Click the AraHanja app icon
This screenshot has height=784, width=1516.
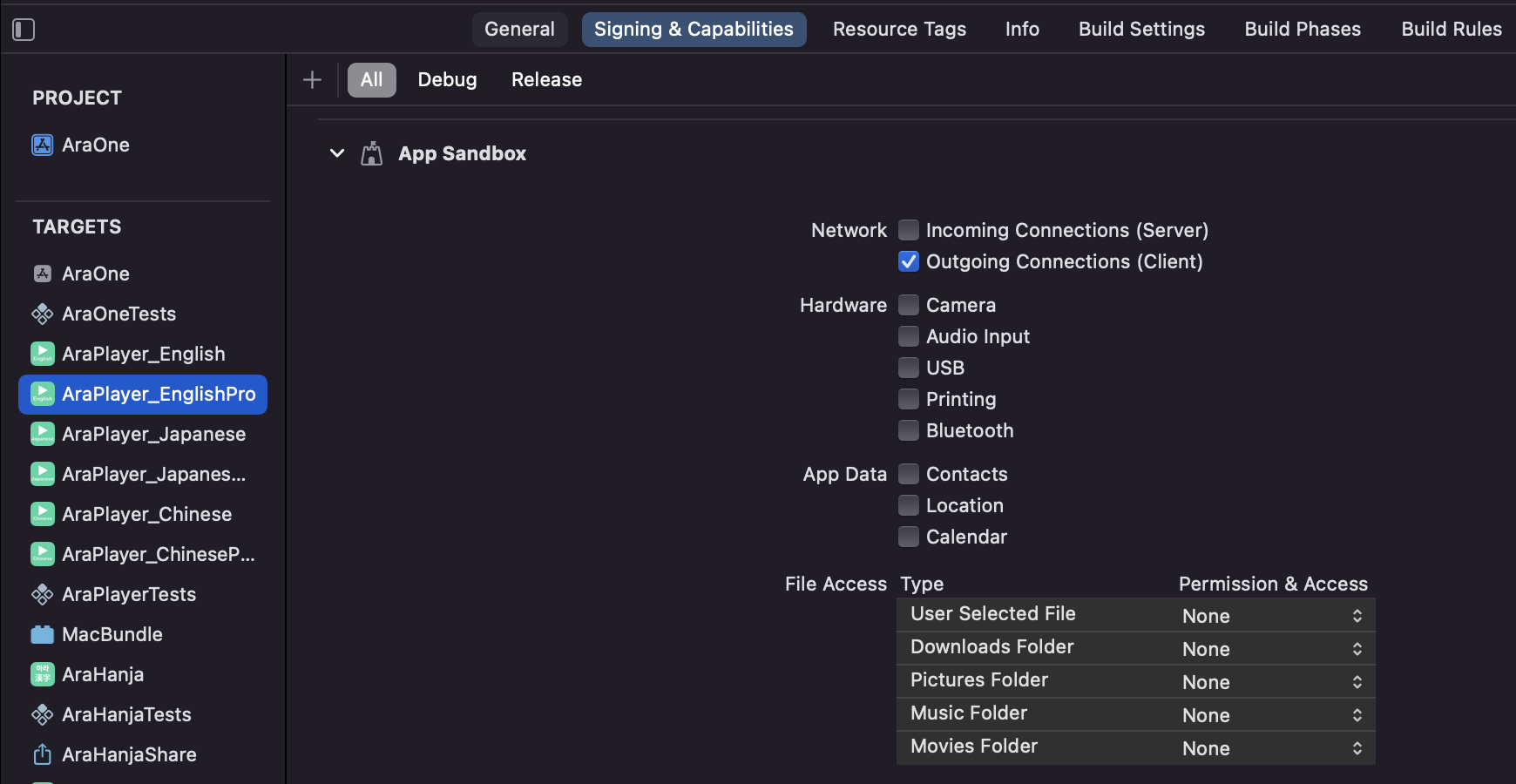point(43,674)
